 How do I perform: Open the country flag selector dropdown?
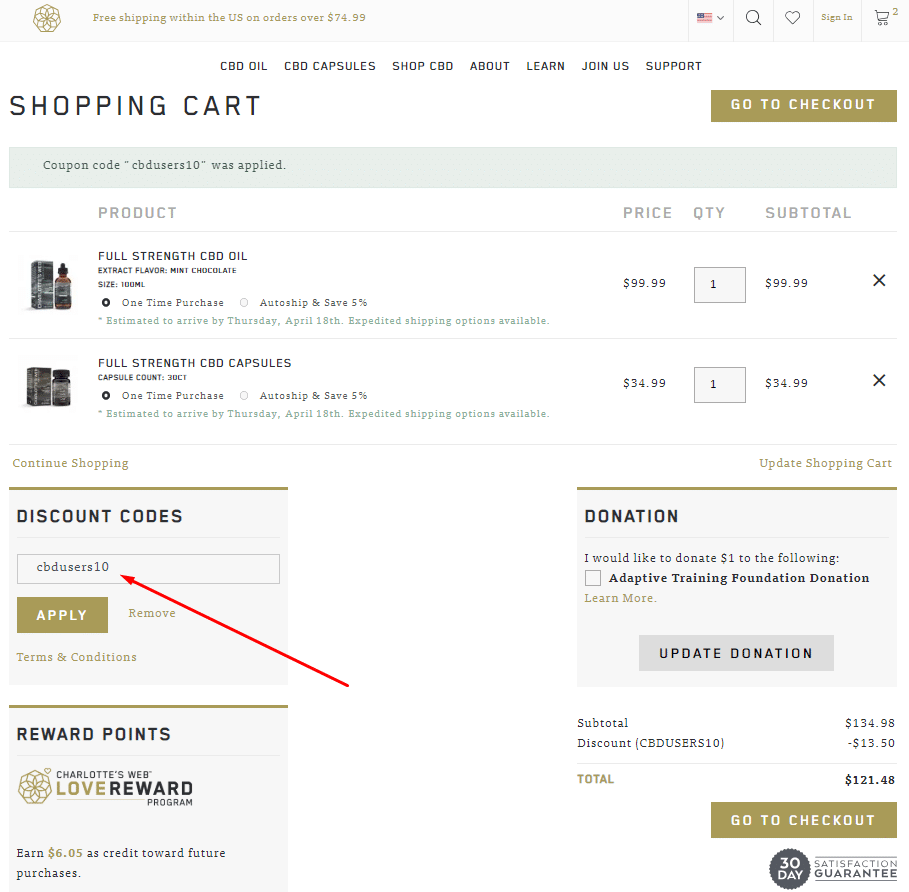pyautogui.click(x=710, y=18)
